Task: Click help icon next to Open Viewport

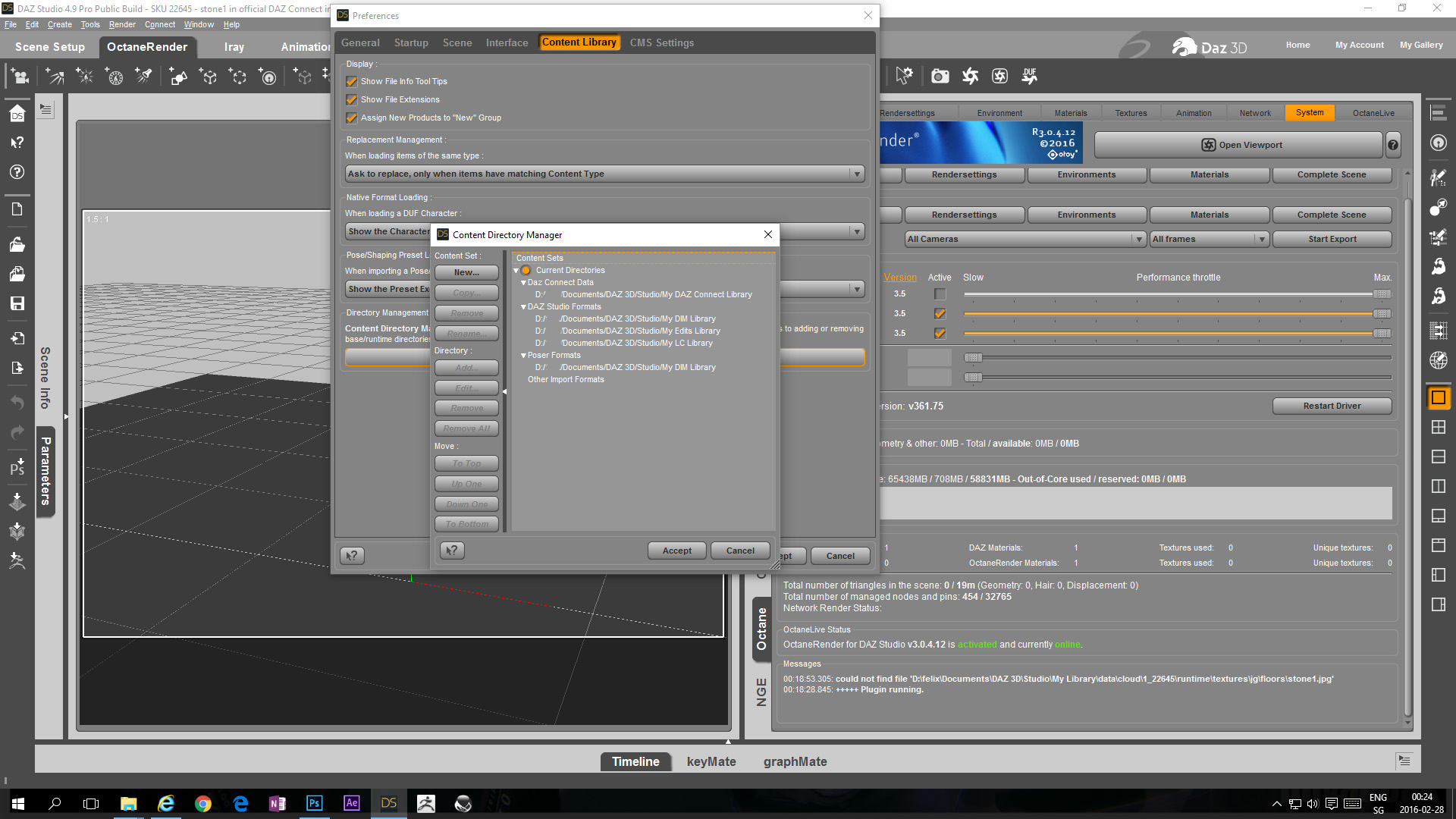Action: [1393, 145]
